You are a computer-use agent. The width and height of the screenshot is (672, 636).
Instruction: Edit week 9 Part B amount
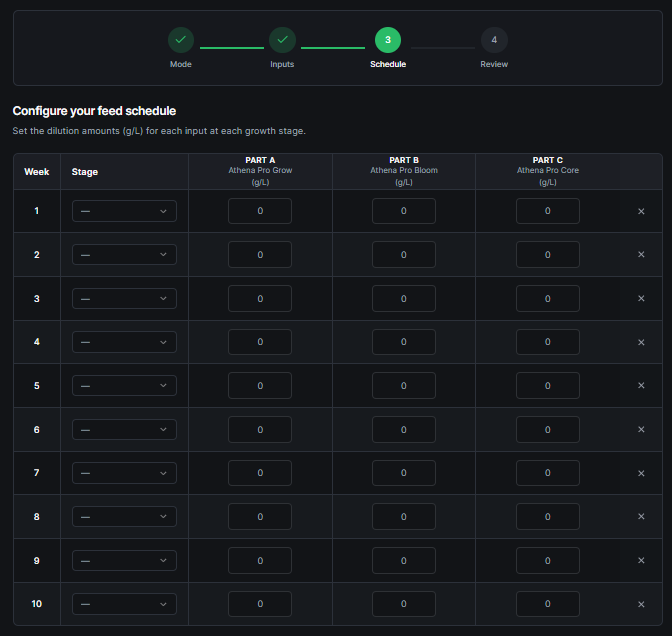(404, 561)
